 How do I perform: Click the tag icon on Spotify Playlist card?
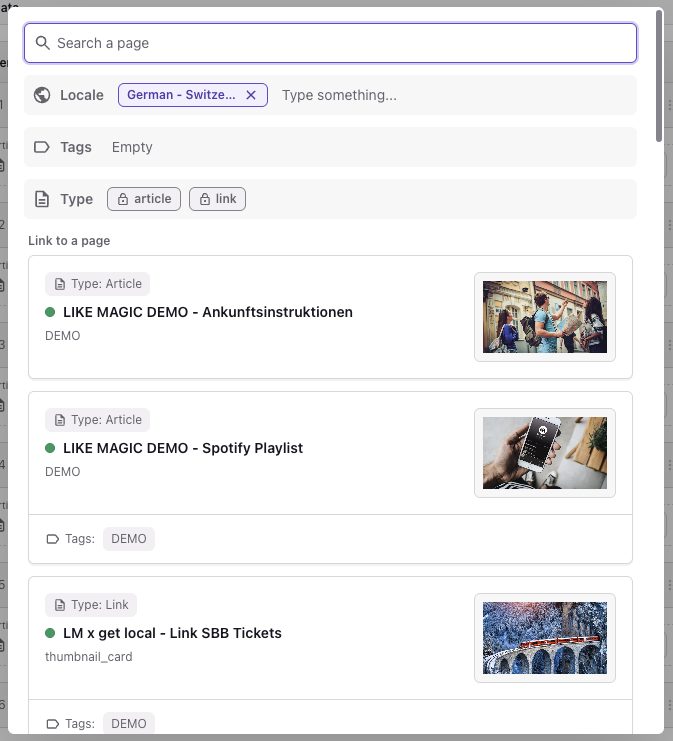(x=52, y=539)
